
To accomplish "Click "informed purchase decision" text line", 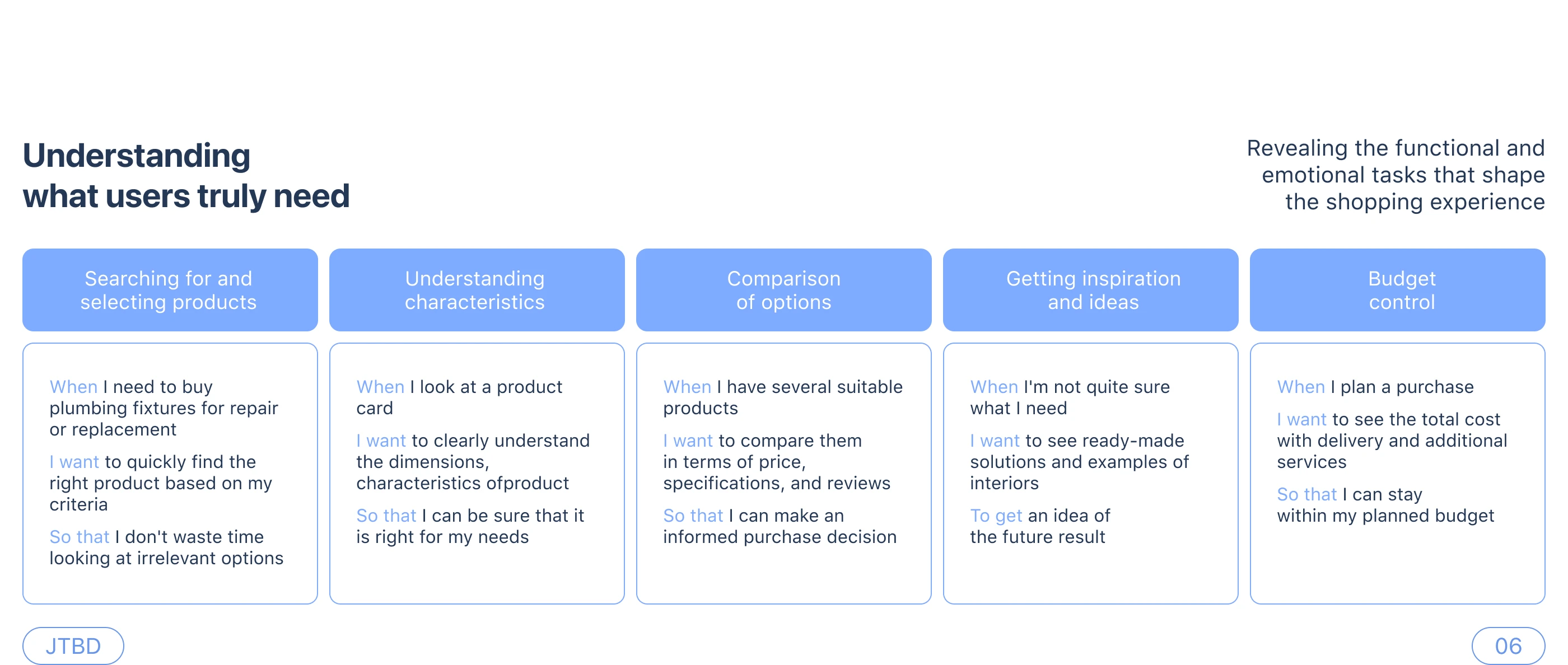I will tap(779, 537).
